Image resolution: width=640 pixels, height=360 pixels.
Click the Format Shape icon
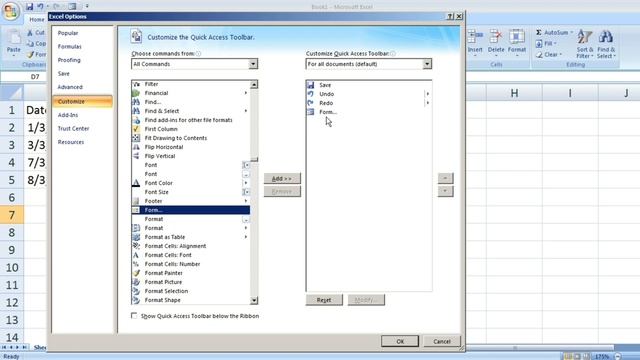pos(136,300)
